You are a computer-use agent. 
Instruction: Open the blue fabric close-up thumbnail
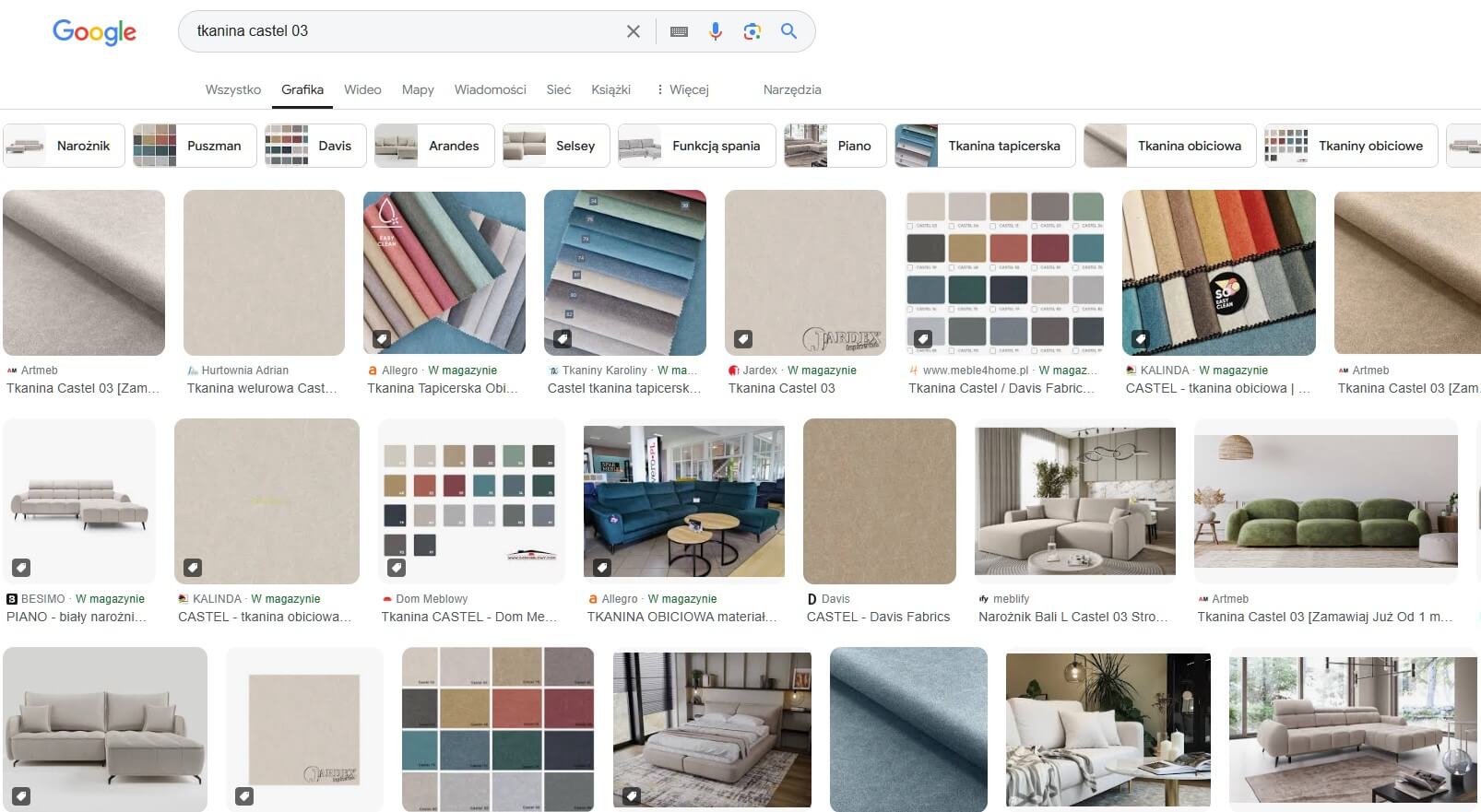tap(908, 729)
